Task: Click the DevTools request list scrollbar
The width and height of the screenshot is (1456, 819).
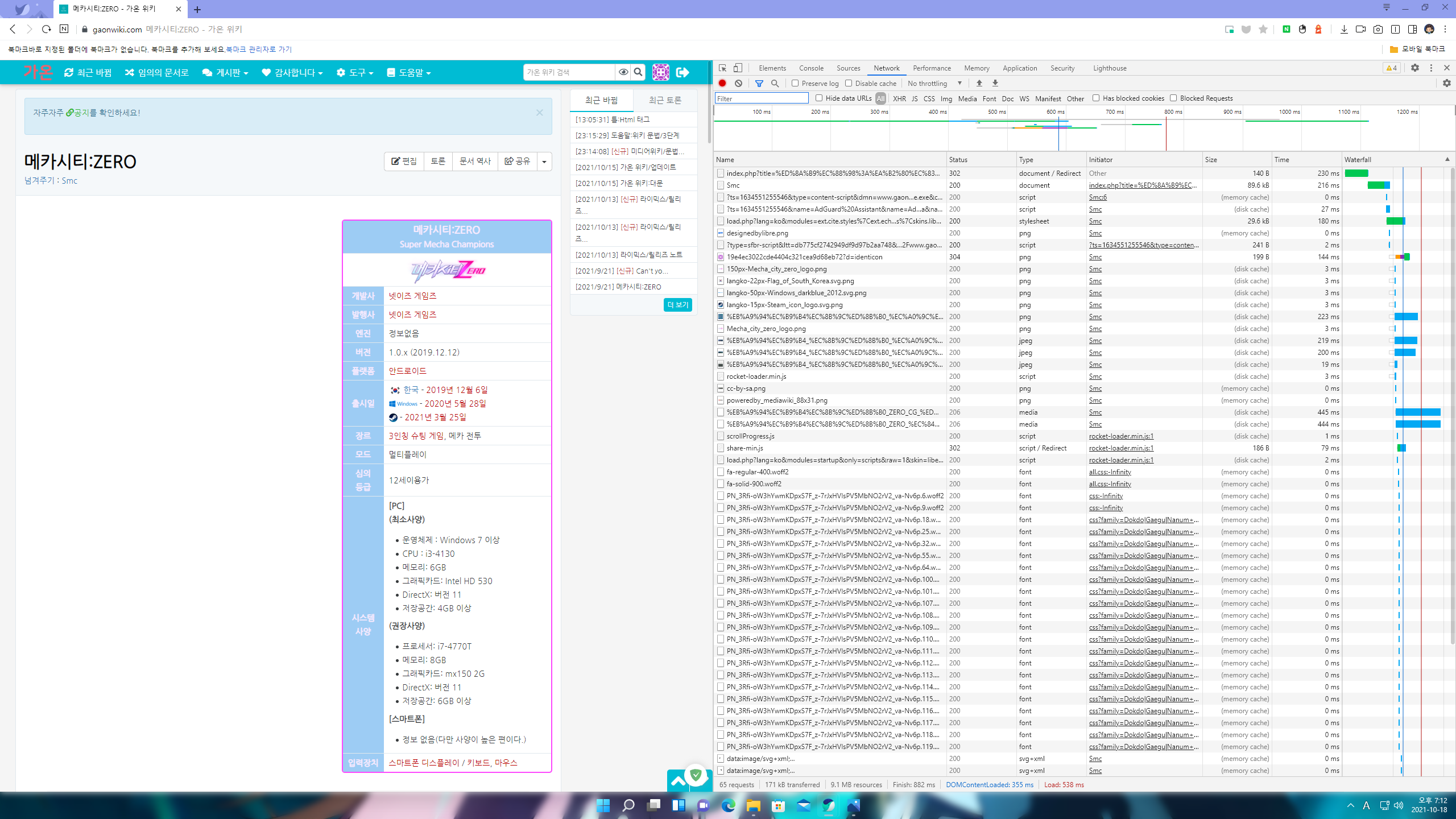Action: (1452, 407)
